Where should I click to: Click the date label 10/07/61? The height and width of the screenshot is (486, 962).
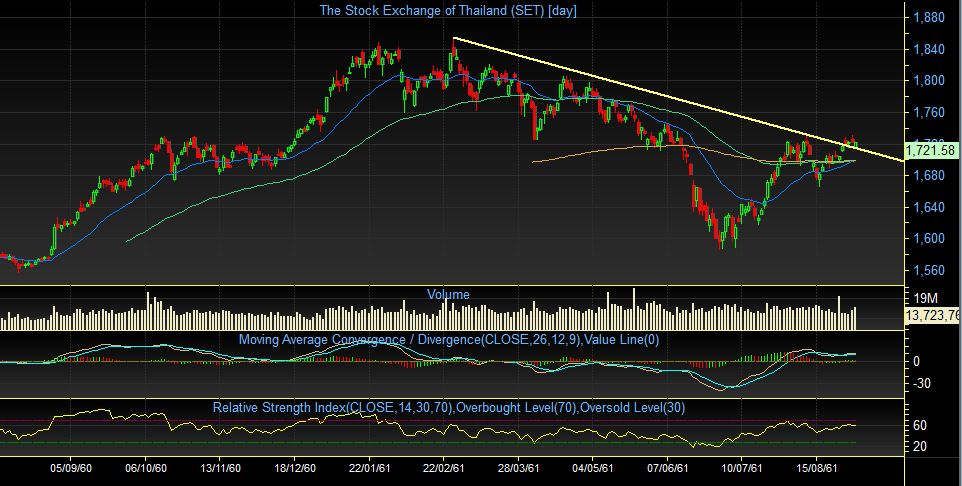click(x=742, y=468)
